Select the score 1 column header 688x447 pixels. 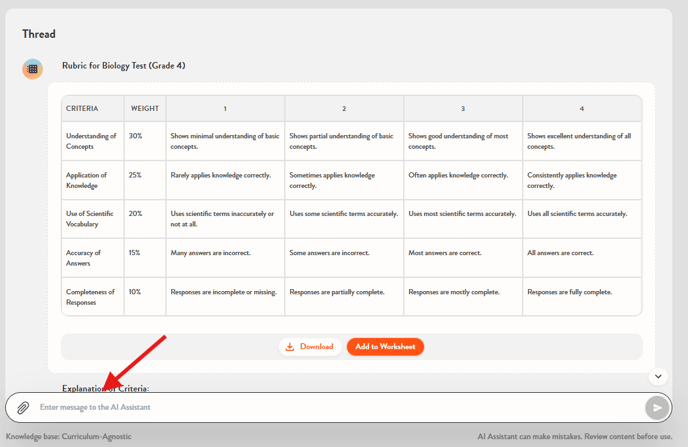point(225,108)
